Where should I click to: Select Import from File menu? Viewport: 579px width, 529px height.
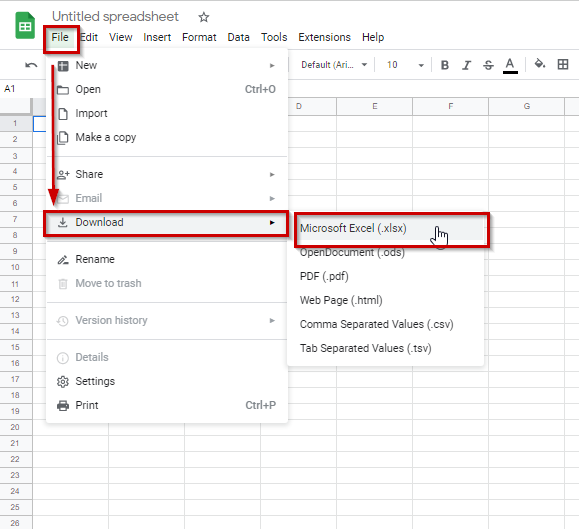(x=167, y=114)
